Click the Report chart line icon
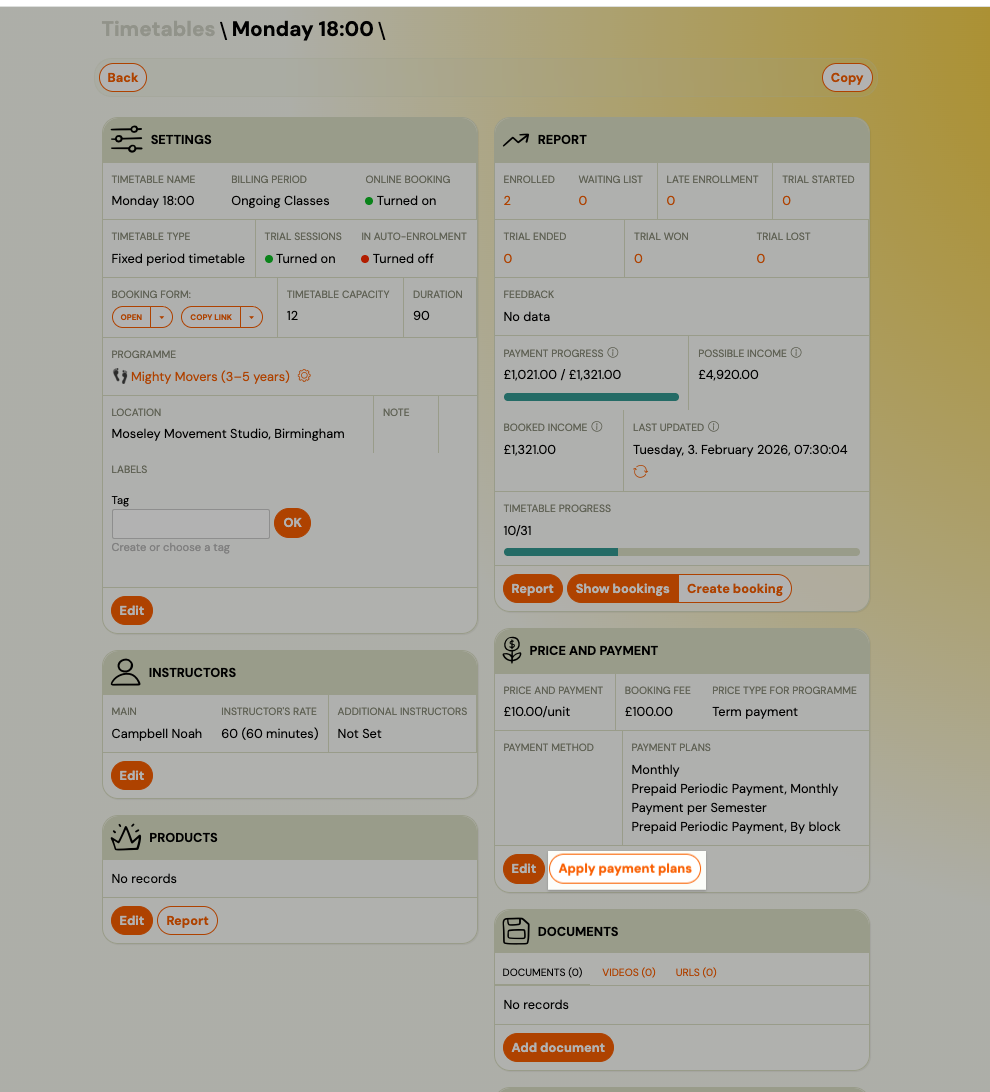 (x=517, y=139)
